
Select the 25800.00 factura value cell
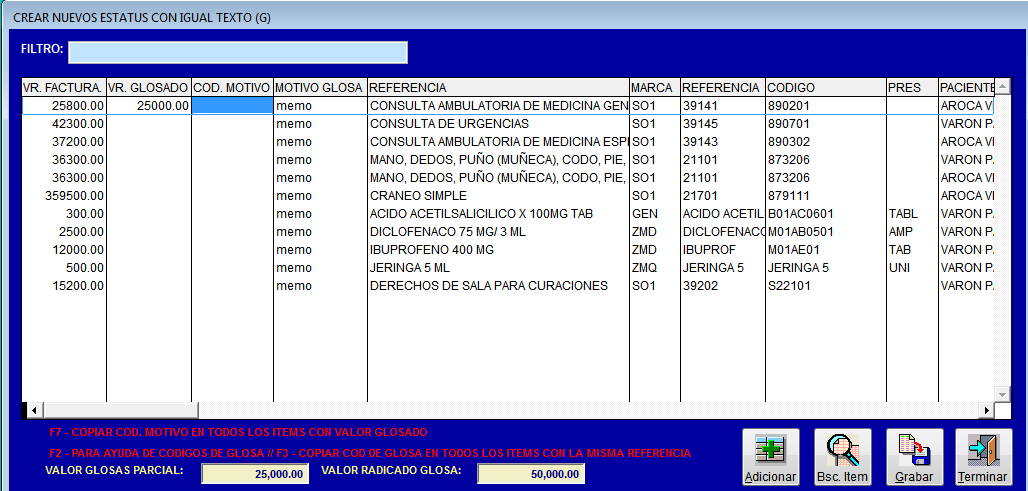pyautogui.click(x=64, y=106)
